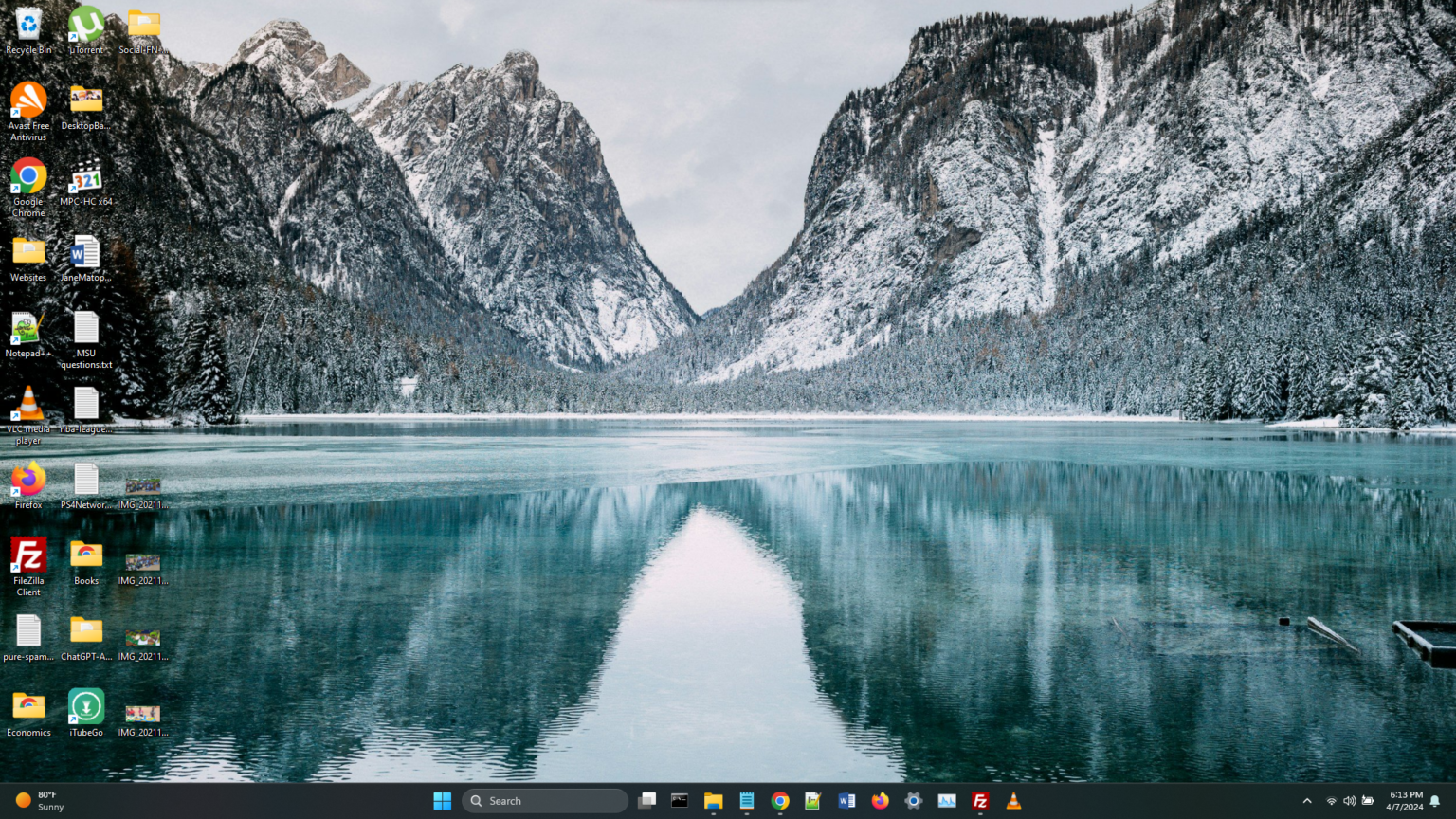Launch Google Chrome from the taskbar
This screenshot has width=1456, height=819.
[x=779, y=801]
